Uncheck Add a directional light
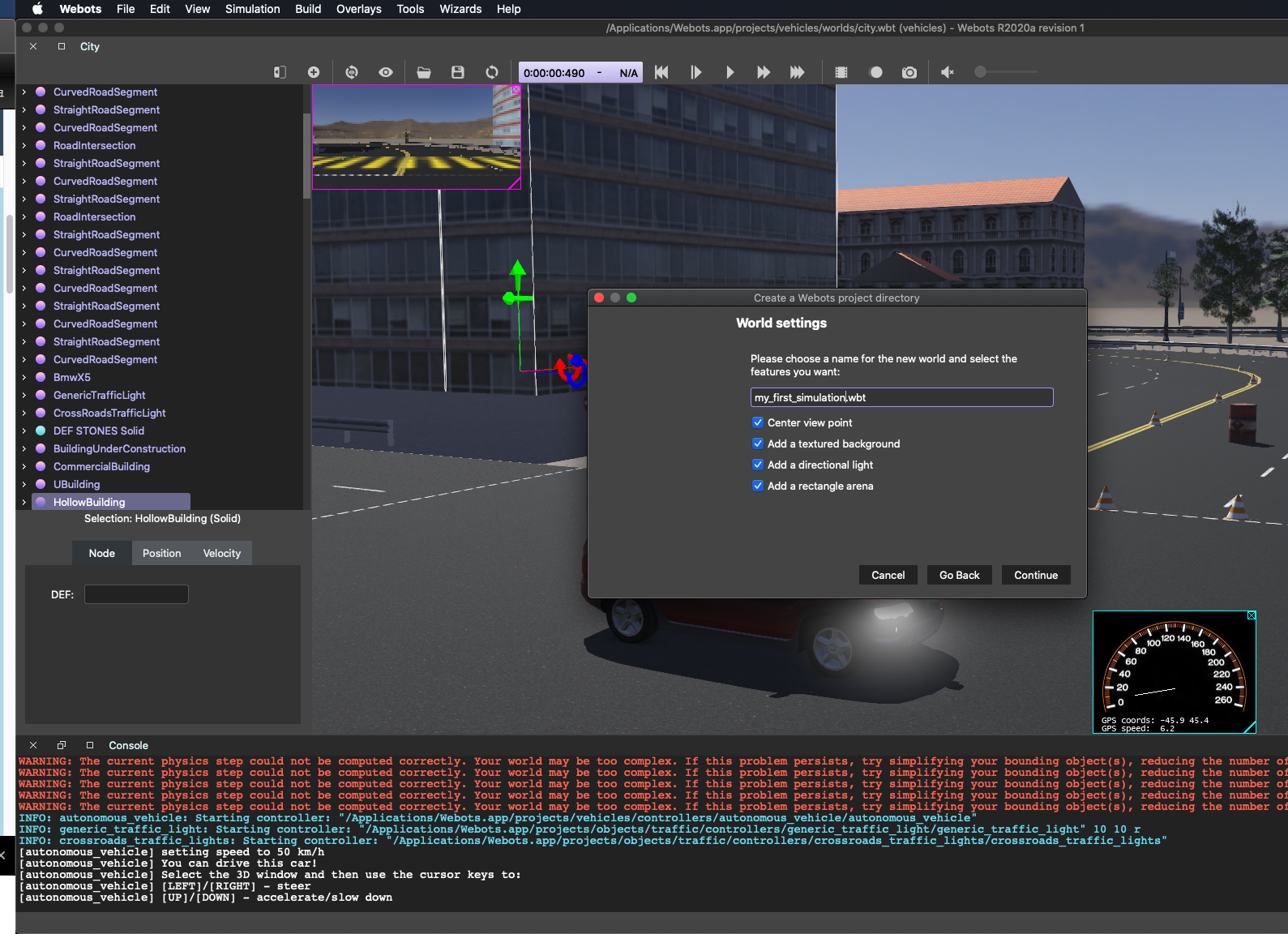Viewport: 1288px width, 934px height. 758,465
